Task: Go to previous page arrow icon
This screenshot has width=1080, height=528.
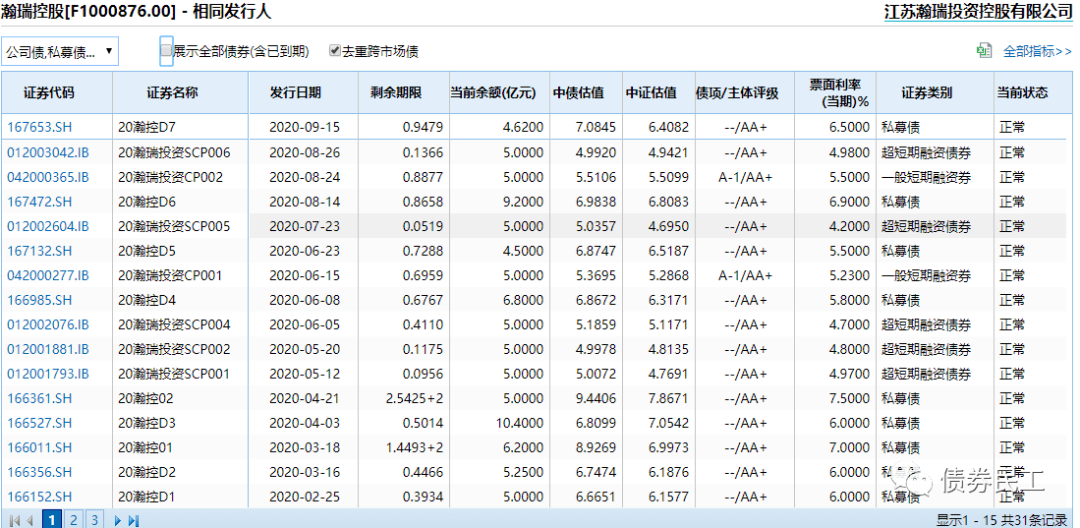Action: (30, 520)
